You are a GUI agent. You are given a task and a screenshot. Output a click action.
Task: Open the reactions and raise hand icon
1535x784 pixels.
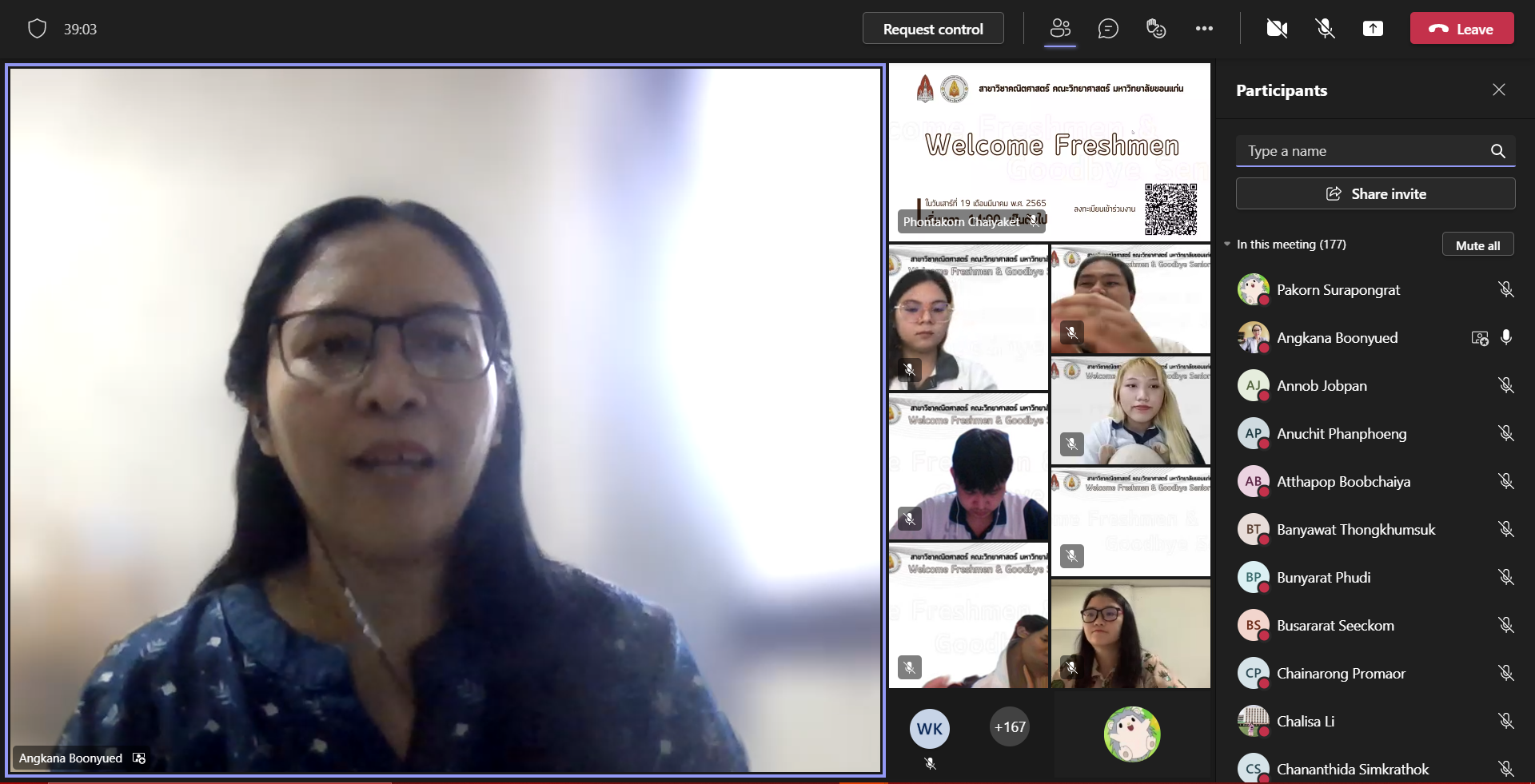coord(1156,29)
